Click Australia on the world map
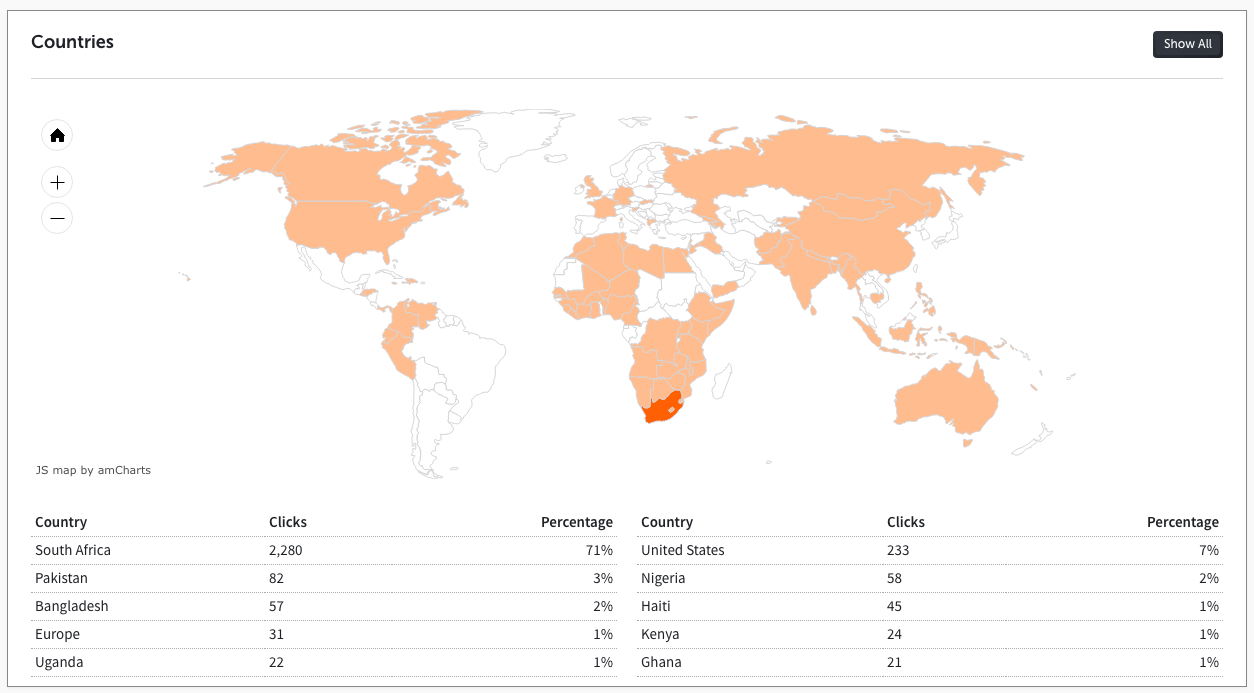The height and width of the screenshot is (693, 1254). point(945,398)
